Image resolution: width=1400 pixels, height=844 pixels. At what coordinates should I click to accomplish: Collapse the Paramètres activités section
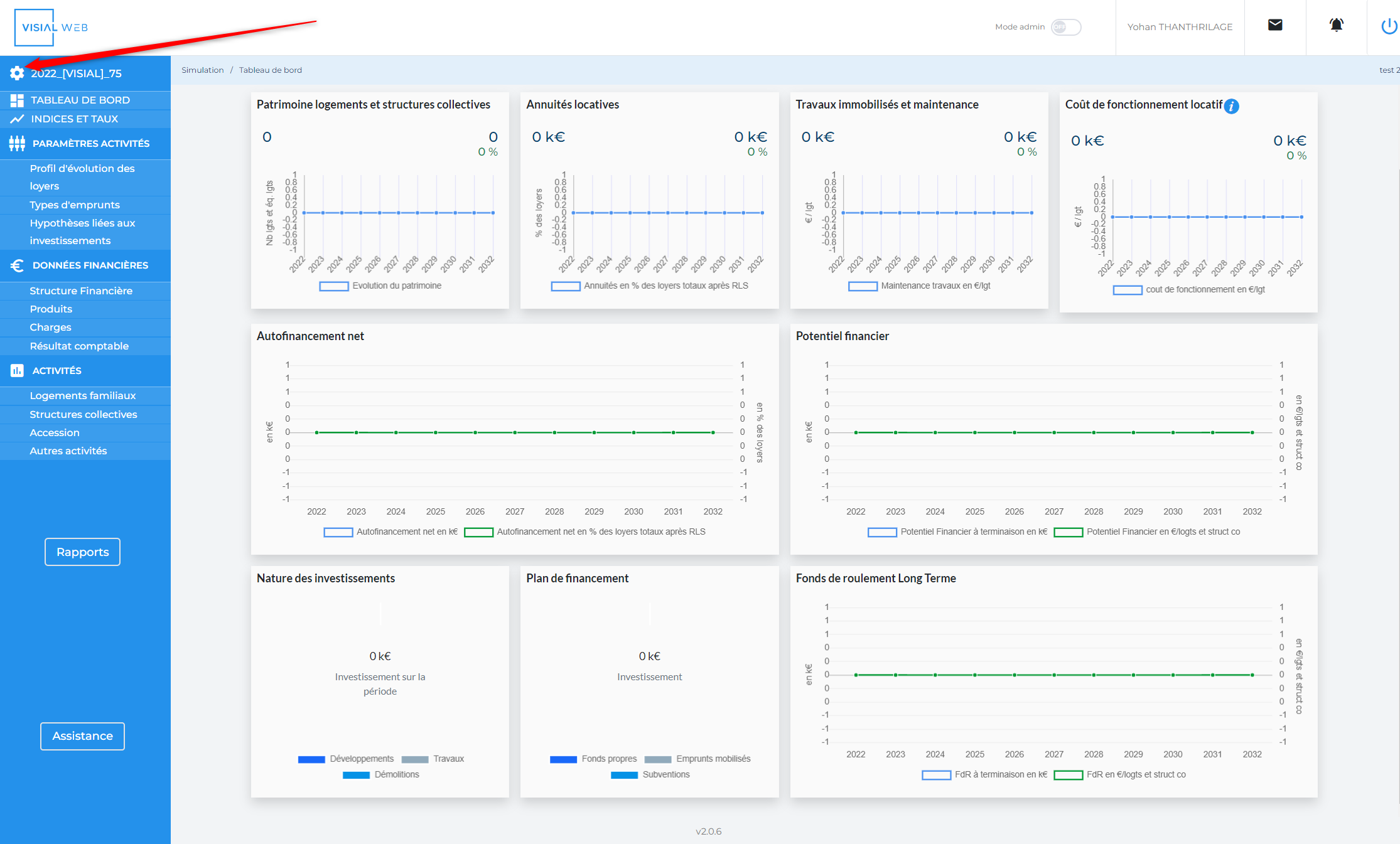90,144
